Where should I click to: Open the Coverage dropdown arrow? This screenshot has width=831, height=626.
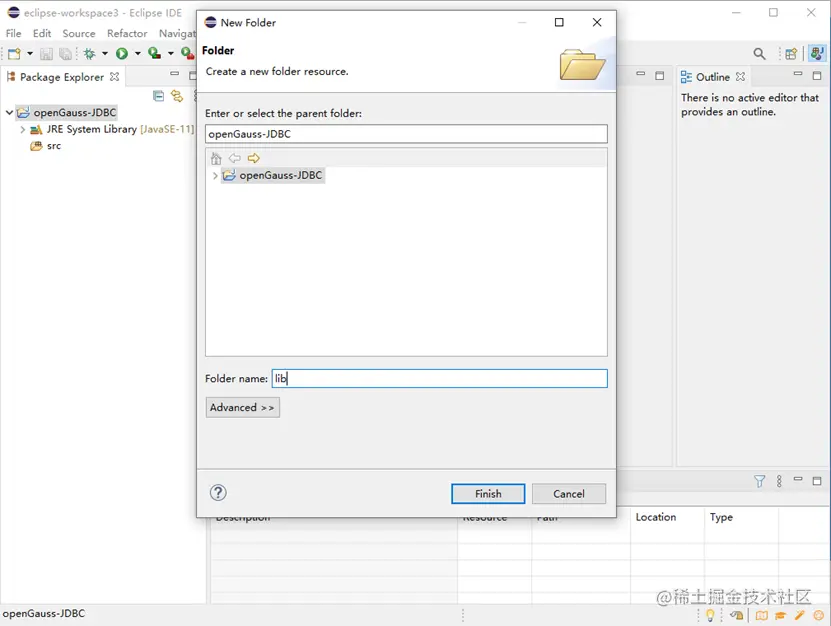(171, 54)
